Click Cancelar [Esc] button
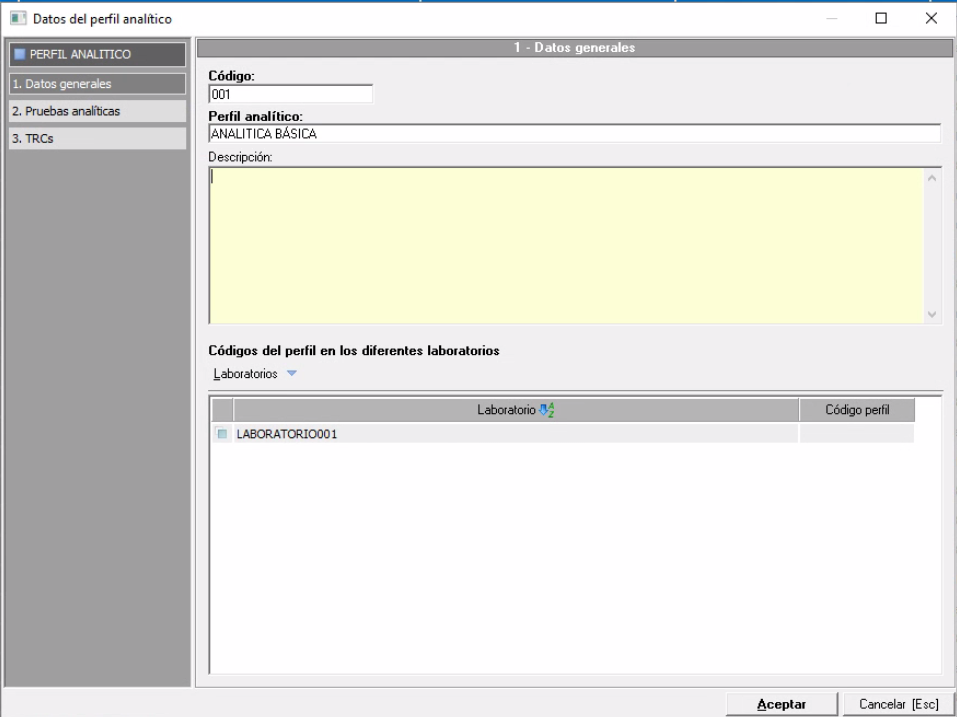Viewport: 957px width, 717px height. [x=891, y=703]
